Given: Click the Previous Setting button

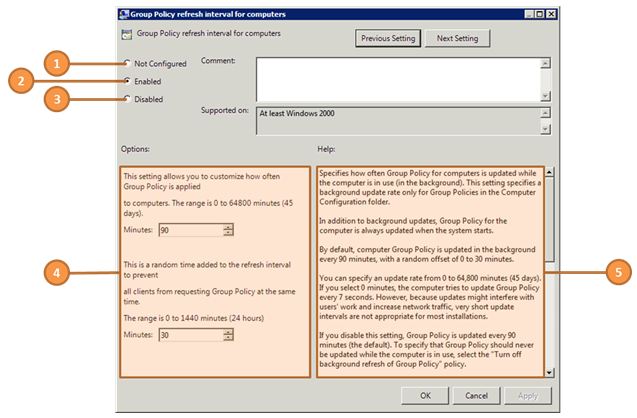Looking at the screenshot, I should (x=388, y=38).
